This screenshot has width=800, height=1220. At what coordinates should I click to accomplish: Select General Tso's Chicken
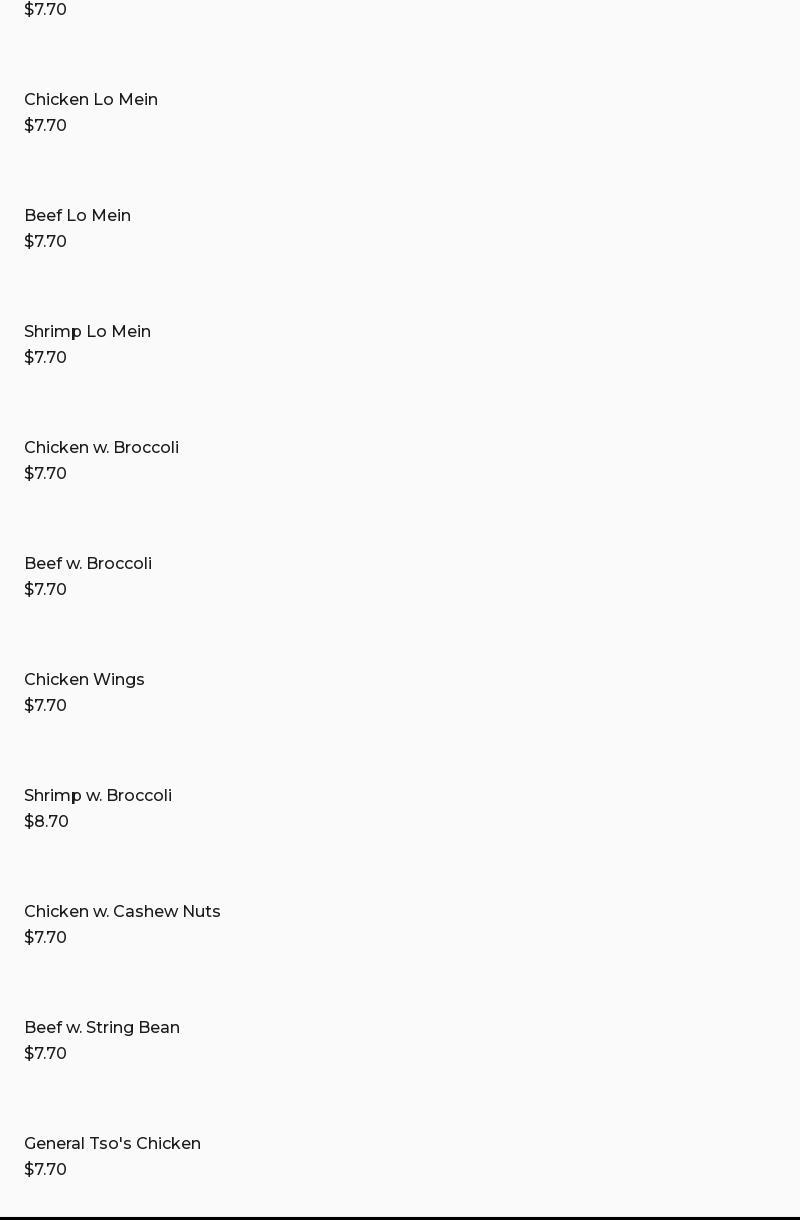[112, 1143]
